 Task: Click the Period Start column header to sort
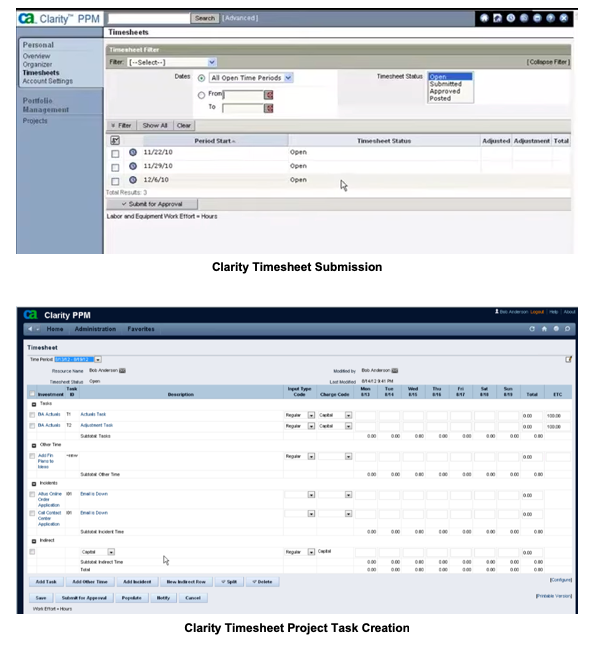pyautogui.click(x=215, y=140)
